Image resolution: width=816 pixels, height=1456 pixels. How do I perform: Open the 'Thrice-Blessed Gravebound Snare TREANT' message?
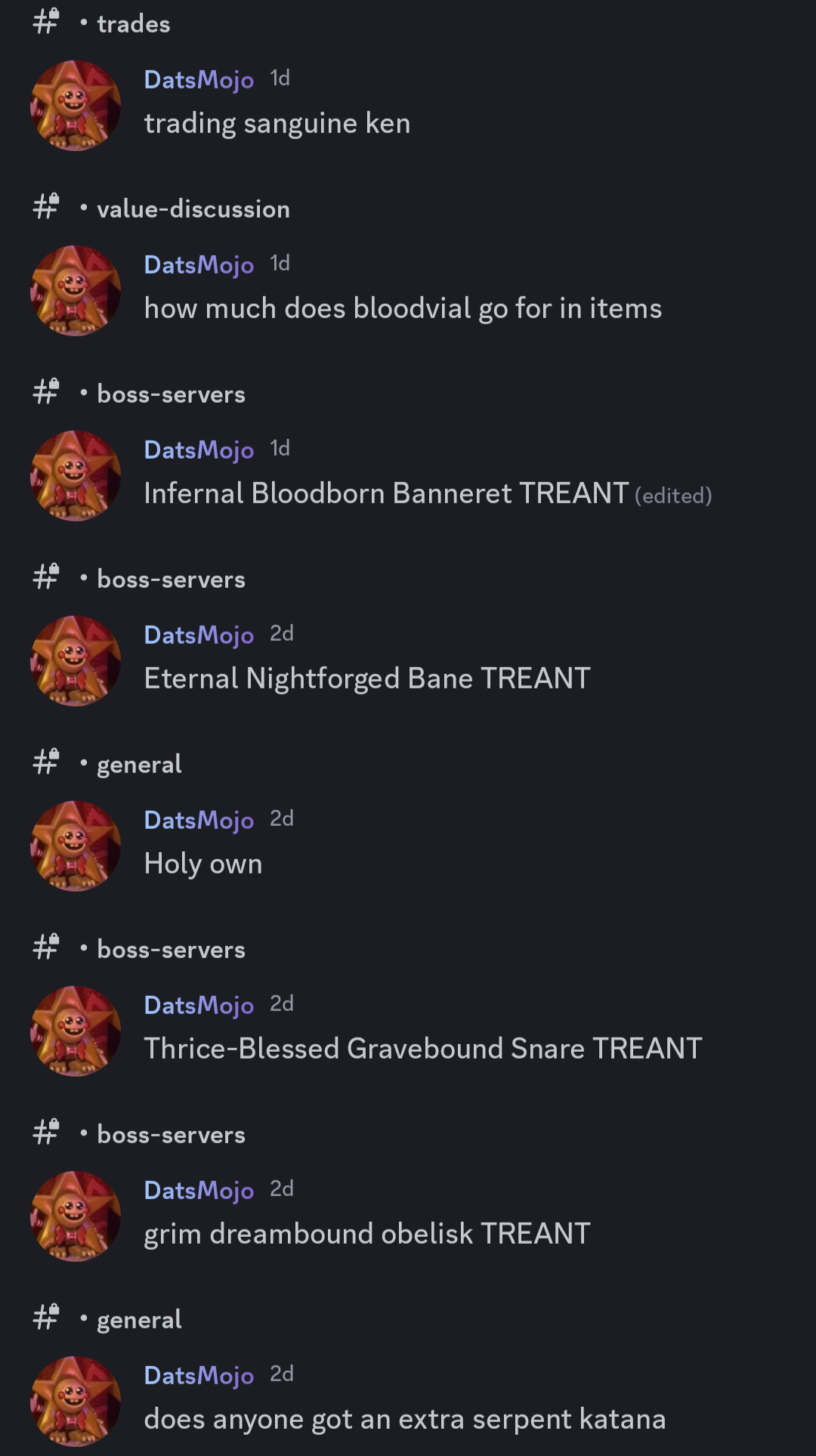[423, 1049]
